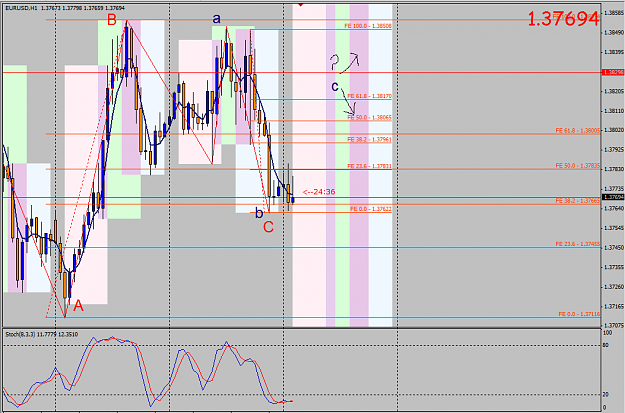Image resolution: width=625 pixels, height=413 pixels.
Task: Click Fibonacci label FE 50.0 - 1.38065
Action: click(x=369, y=118)
